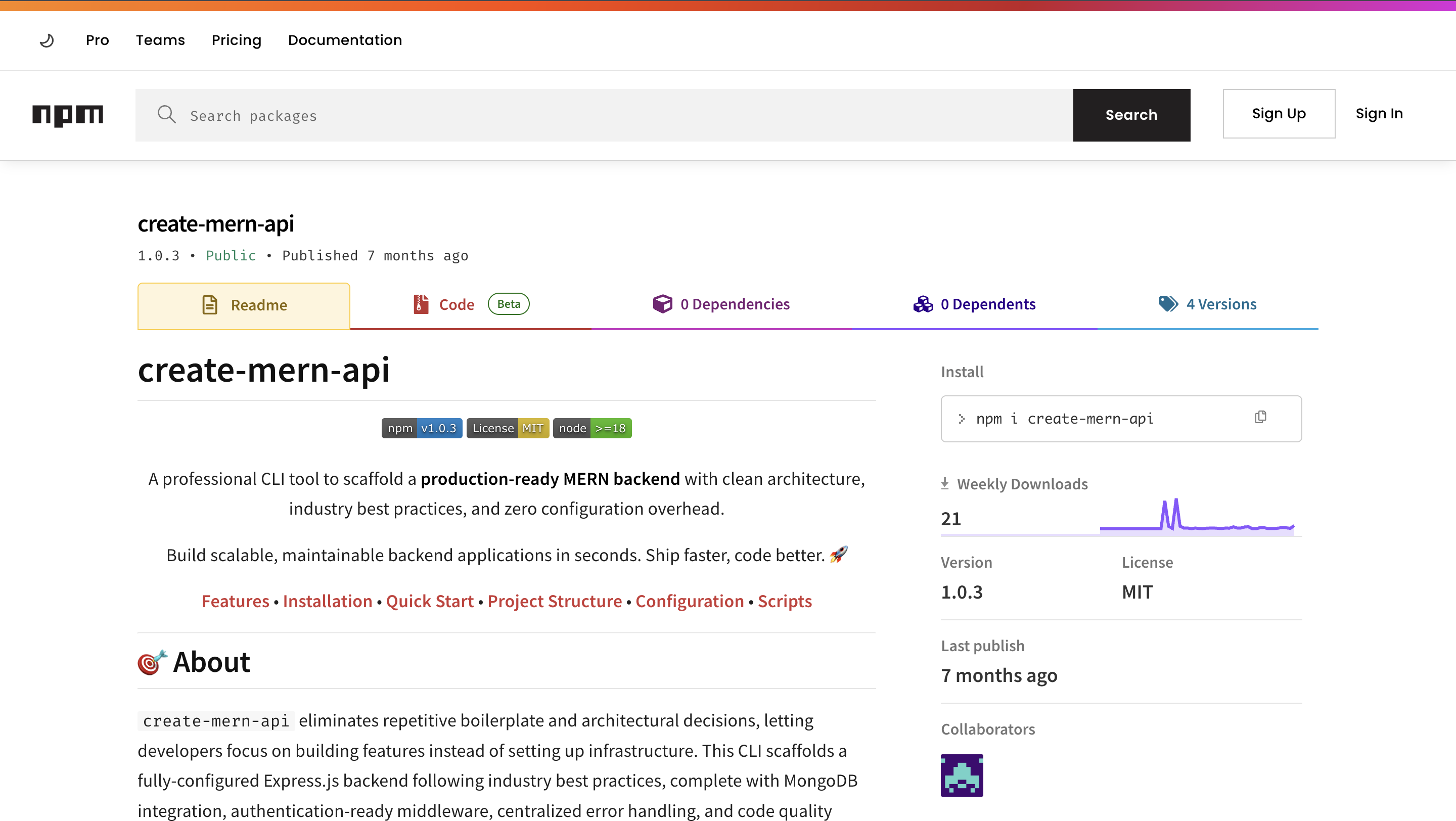Click the inline create-mern-api code snippet
This screenshot has width=1456, height=821.
click(x=216, y=721)
